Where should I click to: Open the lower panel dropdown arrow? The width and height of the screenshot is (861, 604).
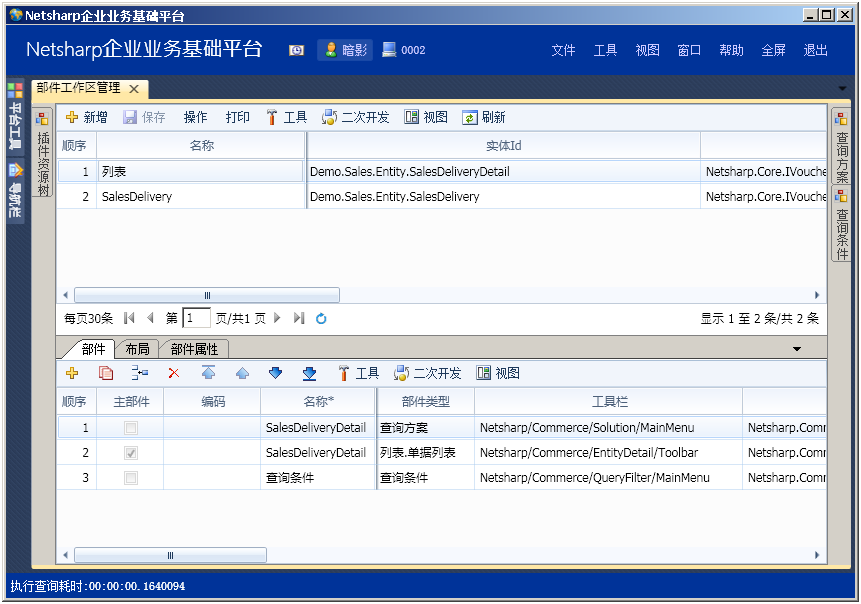797,349
